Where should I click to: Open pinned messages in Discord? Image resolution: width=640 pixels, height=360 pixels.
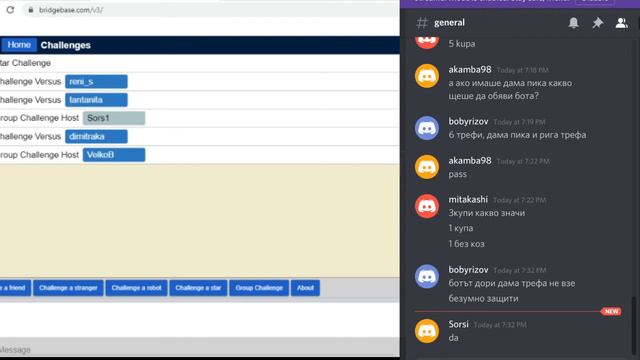[598, 22]
